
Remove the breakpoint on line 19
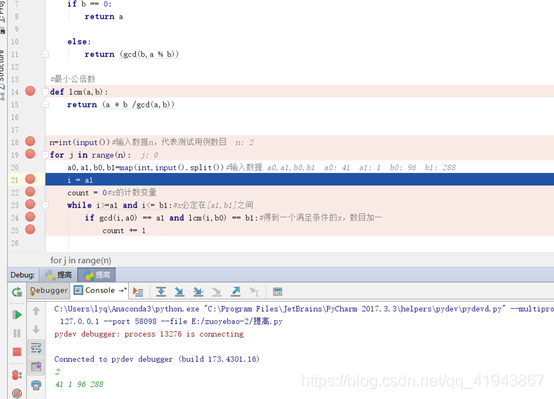[x=30, y=154]
